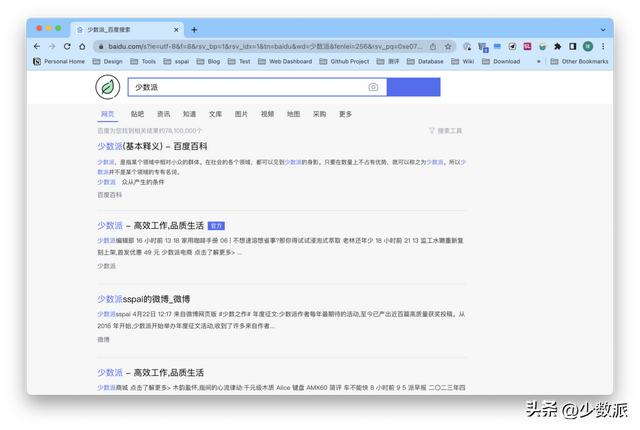Screen dimensions: 640x430
Task: Click the baidu.com address bar URL
Action: (x=265, y=47)
